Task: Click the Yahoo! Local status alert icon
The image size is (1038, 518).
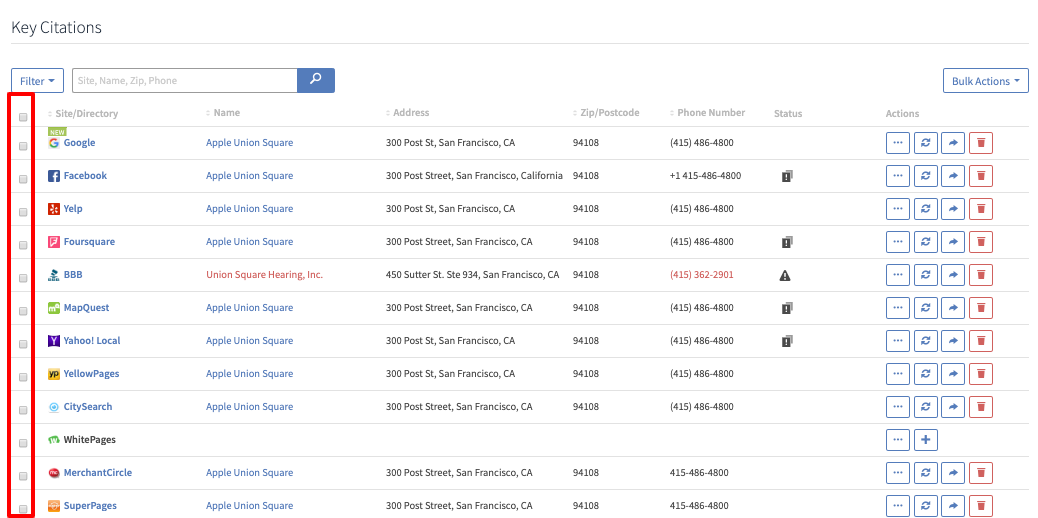Action: (786, 341)
